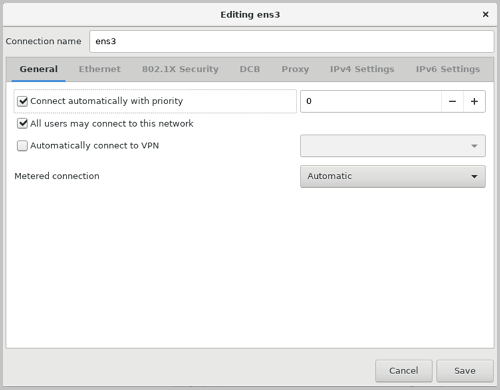Click the priority number input field
This screenshot has height=390, width=500.
point(371,101)
